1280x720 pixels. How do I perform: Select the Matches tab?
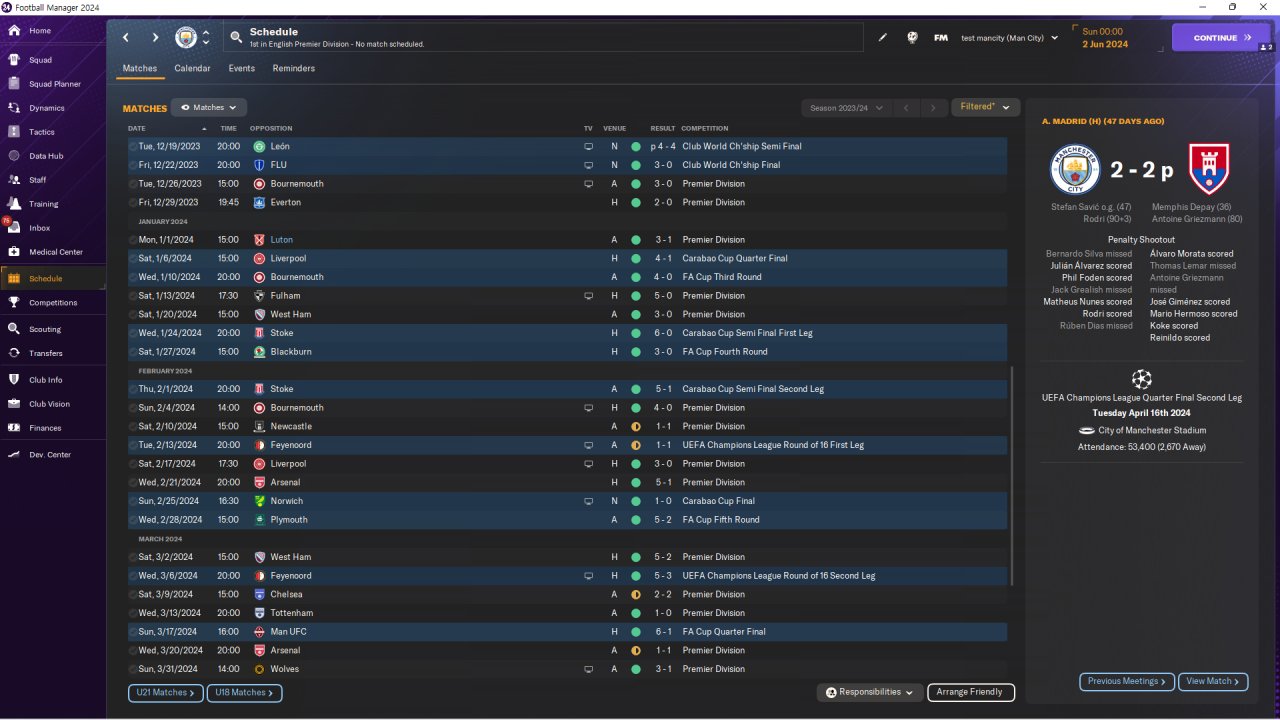(140, 69)
